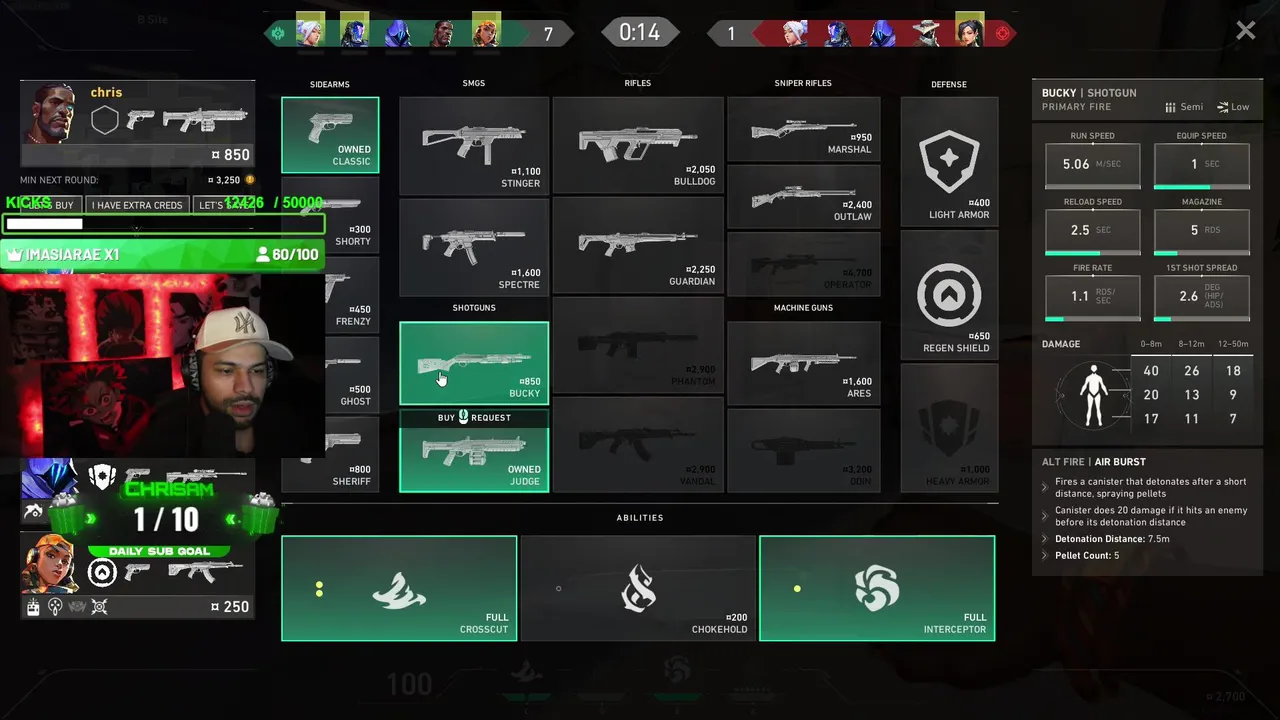Click the Reload Speed stat box

click(1093, 232)
